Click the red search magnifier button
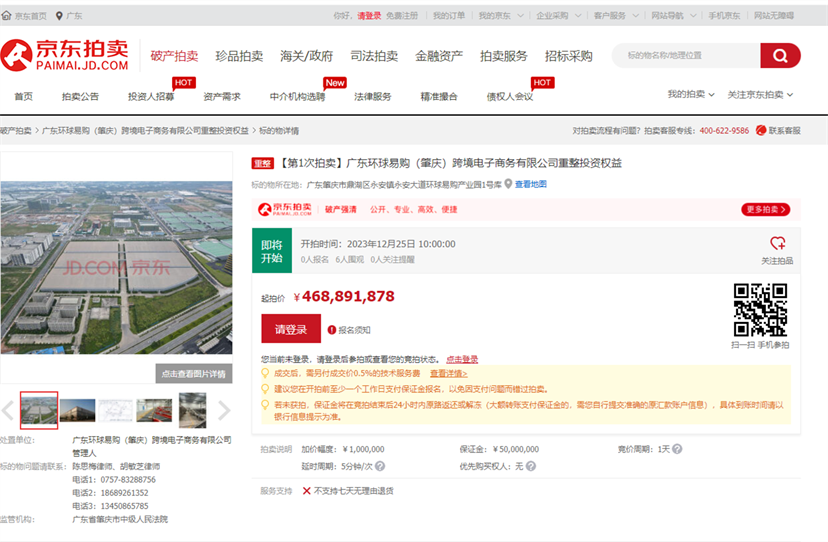 (780, 55)
